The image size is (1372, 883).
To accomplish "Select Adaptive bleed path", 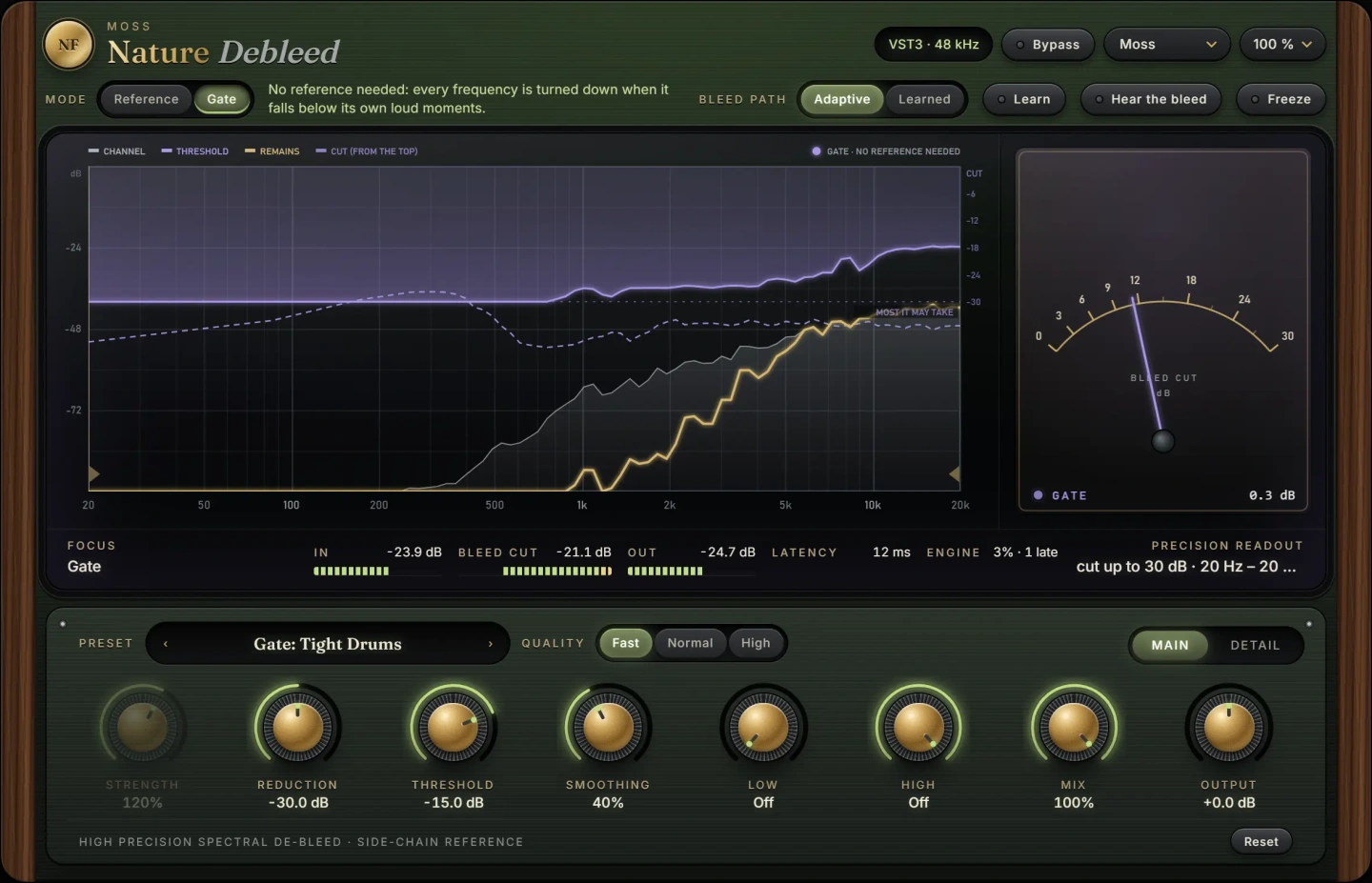I will tap(842, 99).
